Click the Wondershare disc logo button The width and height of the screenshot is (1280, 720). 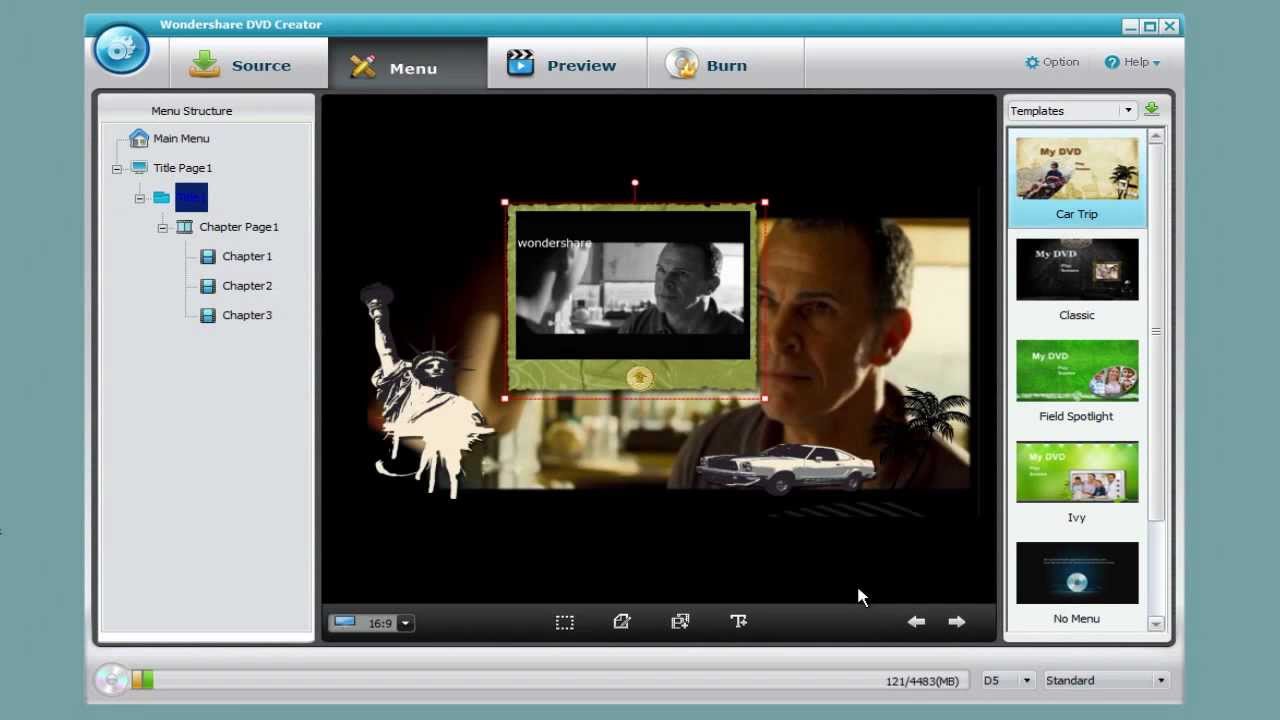pos(122,50)
